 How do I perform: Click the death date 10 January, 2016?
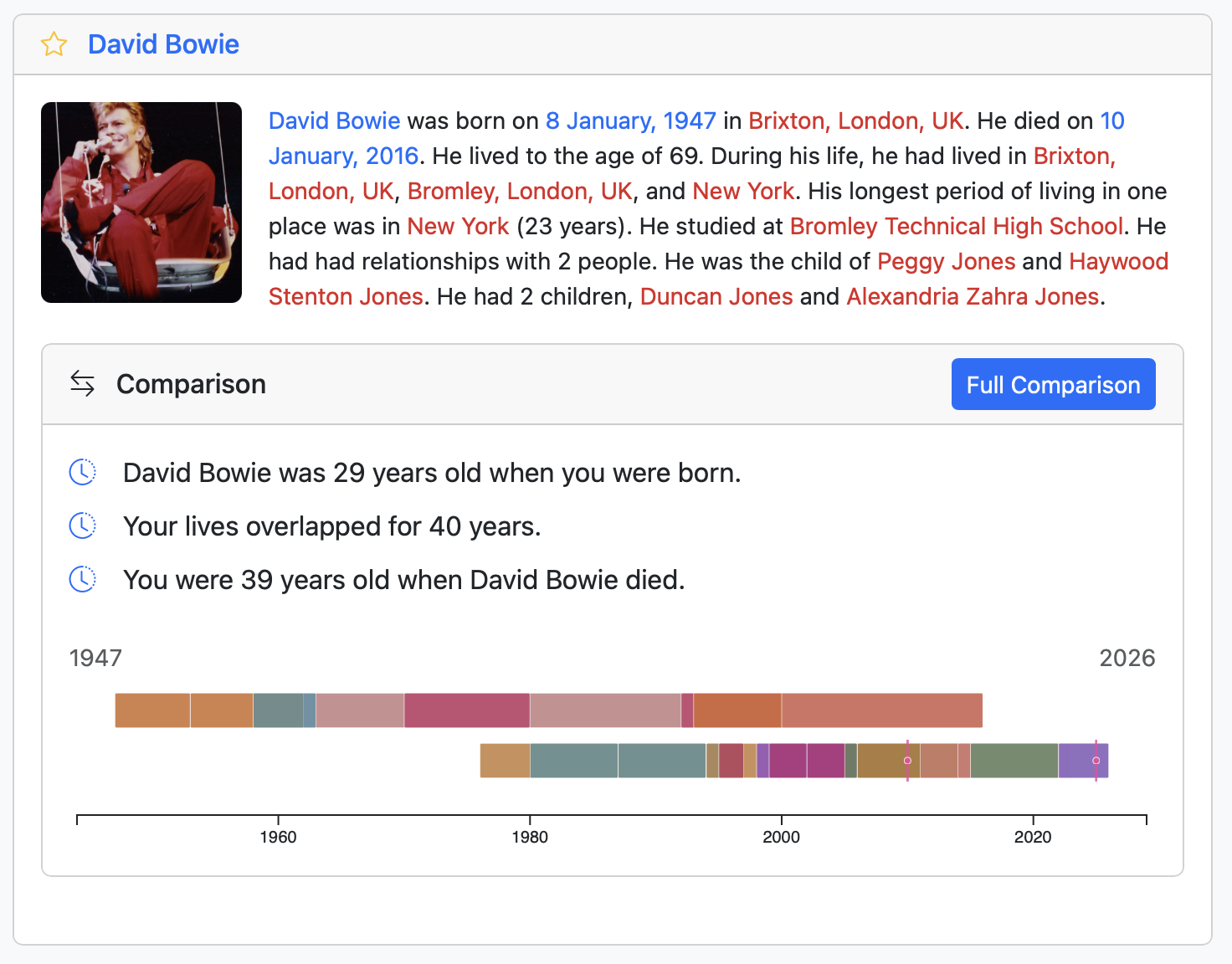[x=343, y=156]
